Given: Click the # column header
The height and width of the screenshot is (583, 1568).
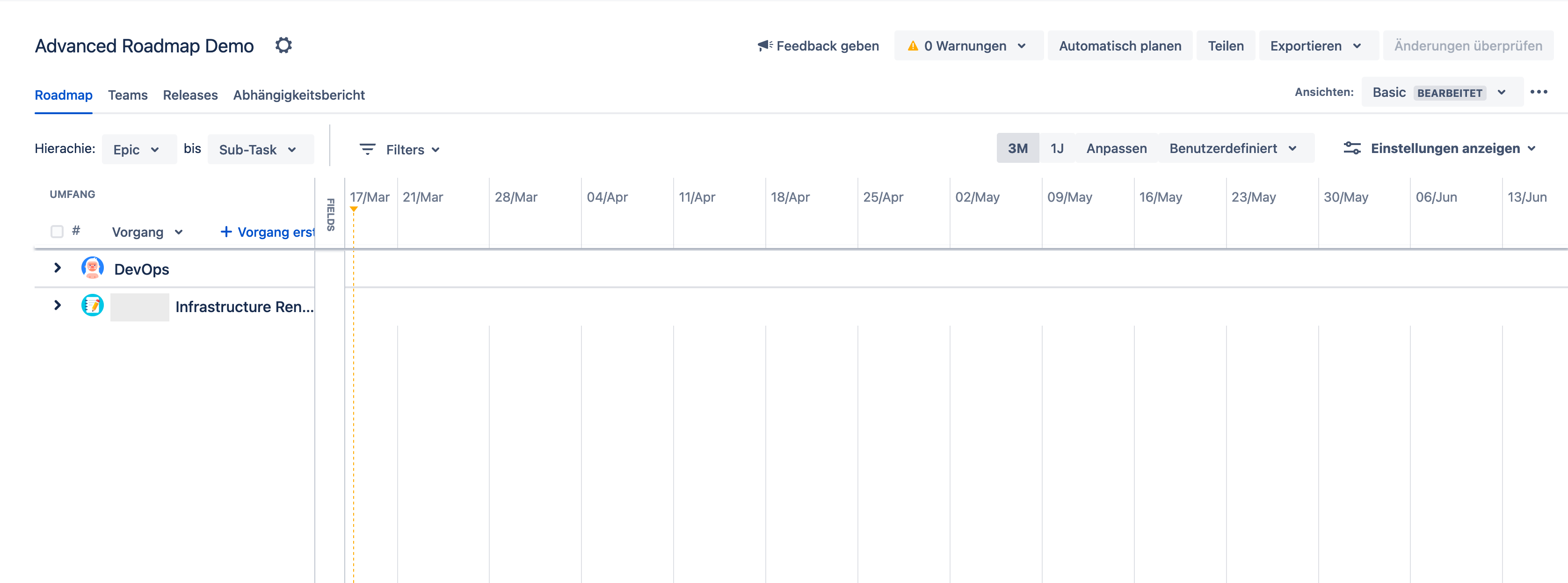Looking at the screenshot, I should [76, 231].
